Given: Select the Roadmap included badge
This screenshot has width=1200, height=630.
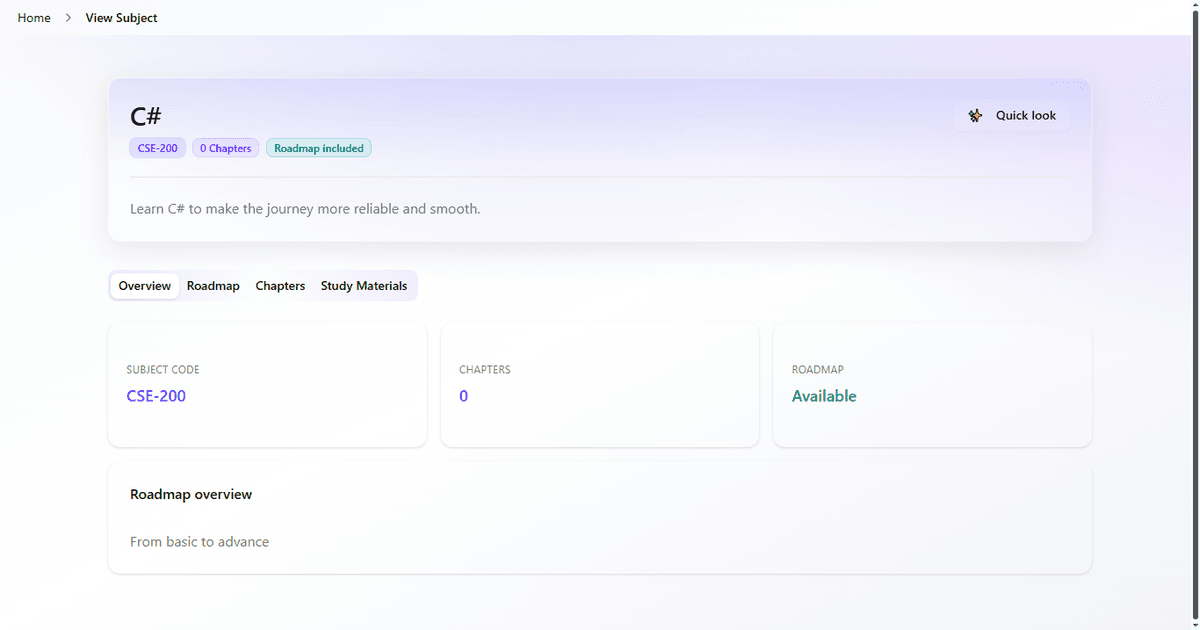Looking at the screenshot, I should click(x=318, y=147).
